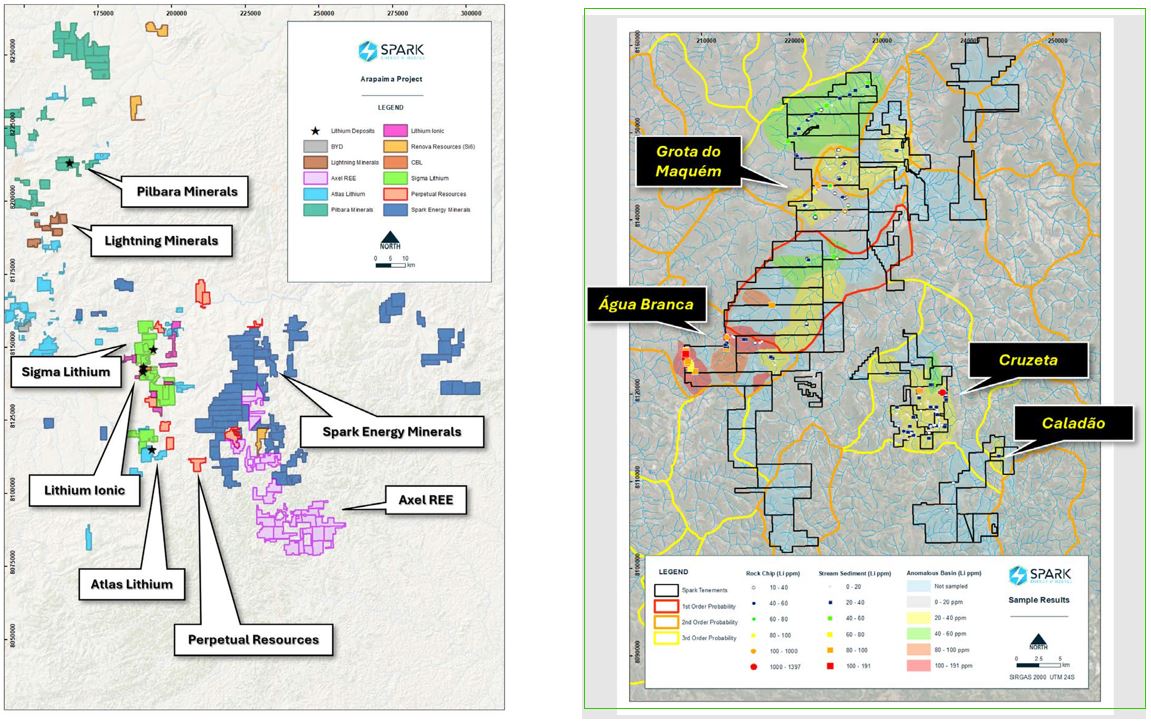Click the 'Lightning Minerals' callout label on the map

click(161, 241)
